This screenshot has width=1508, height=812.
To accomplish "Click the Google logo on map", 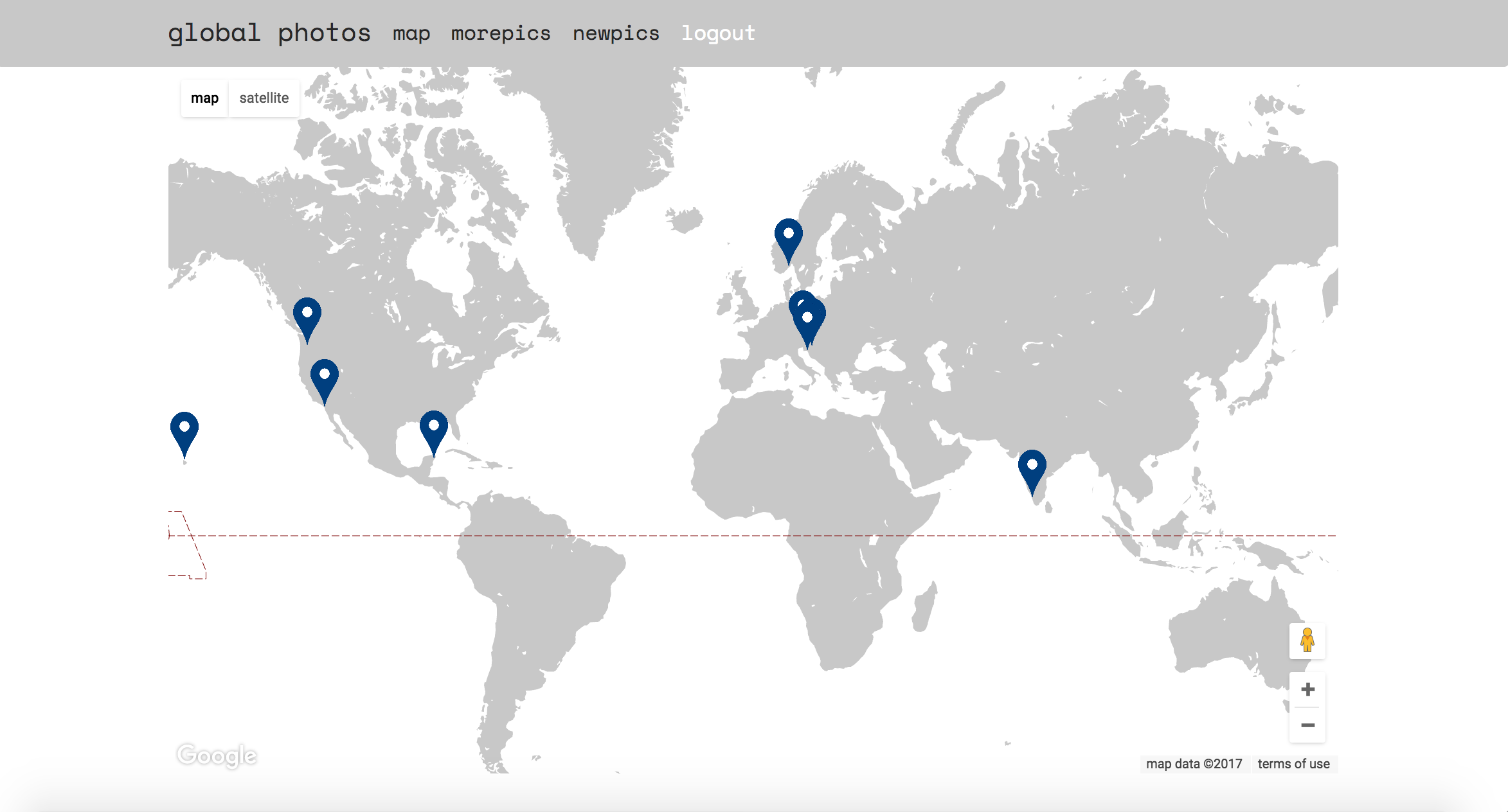I will (217, 755).
